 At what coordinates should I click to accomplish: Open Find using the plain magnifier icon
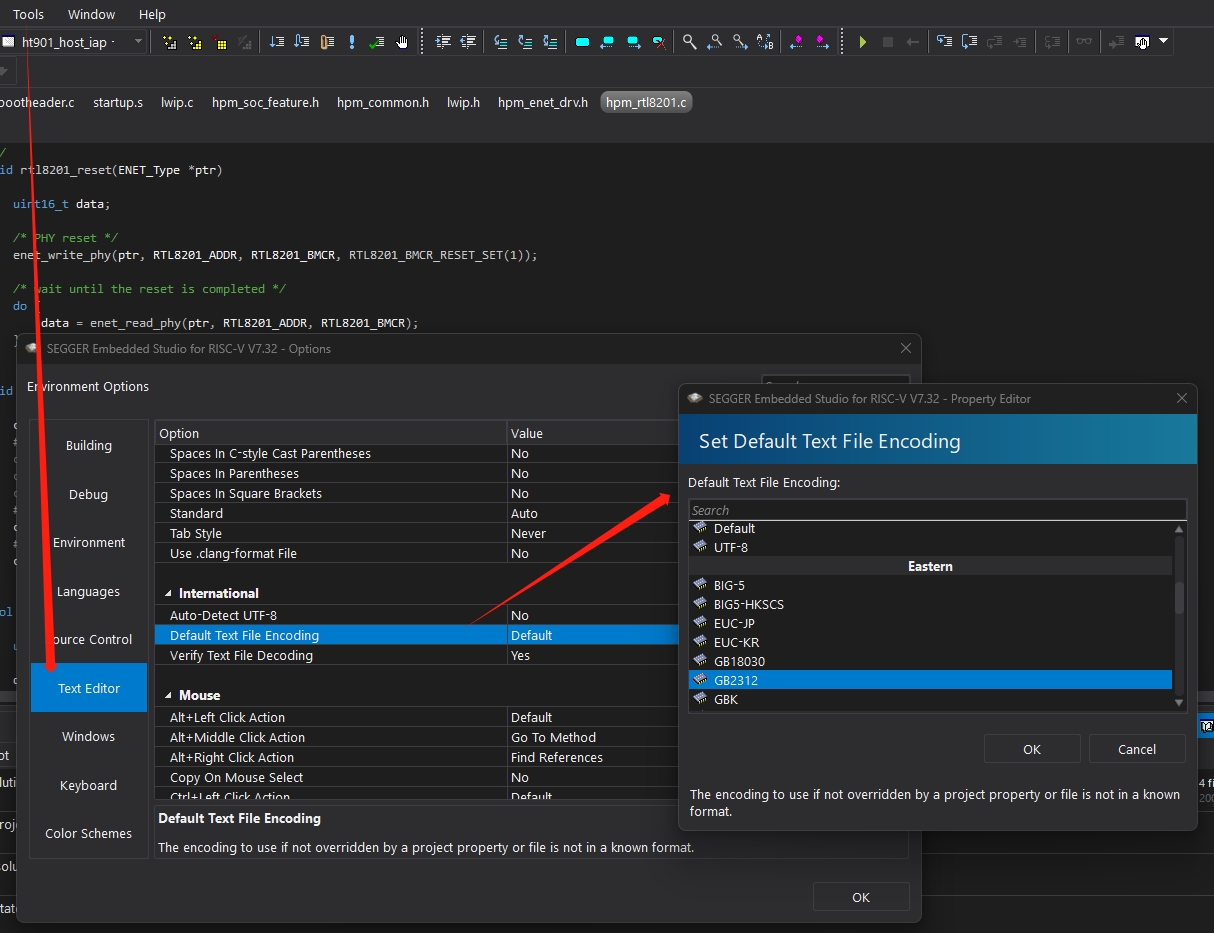pyautogui.click(x=690, y=42)
